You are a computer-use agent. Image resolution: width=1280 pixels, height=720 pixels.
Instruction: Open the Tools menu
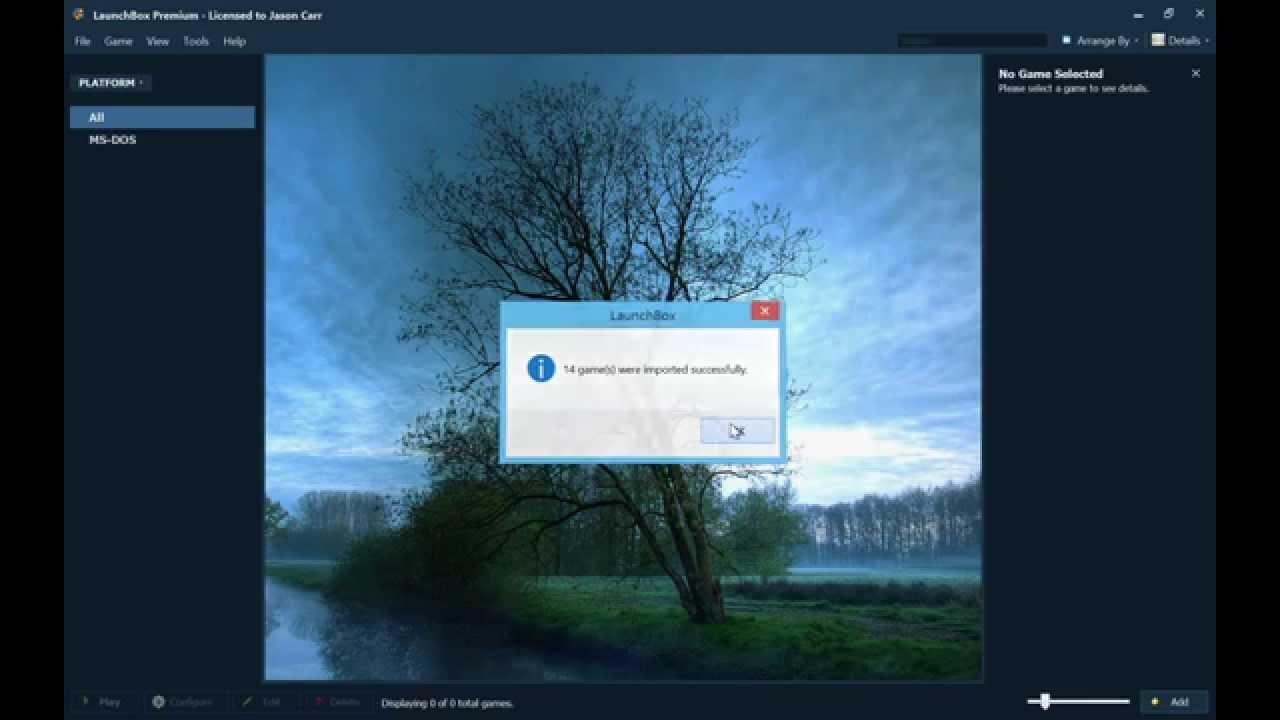196,41
